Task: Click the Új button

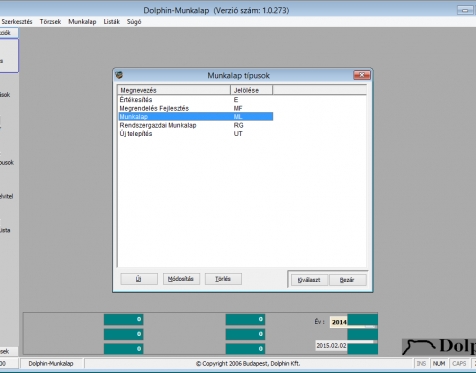Action: point(139,279)
